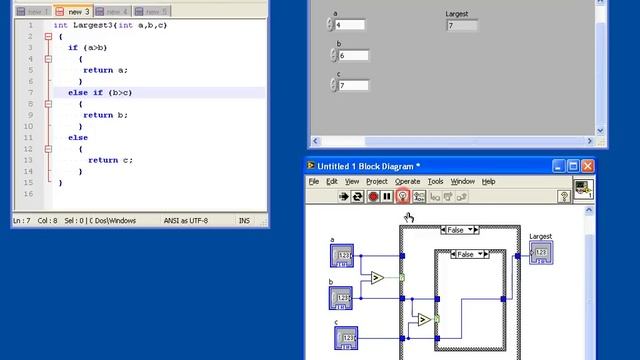
Task: Click the front panel input field a
Action: [x=349, y=25]
